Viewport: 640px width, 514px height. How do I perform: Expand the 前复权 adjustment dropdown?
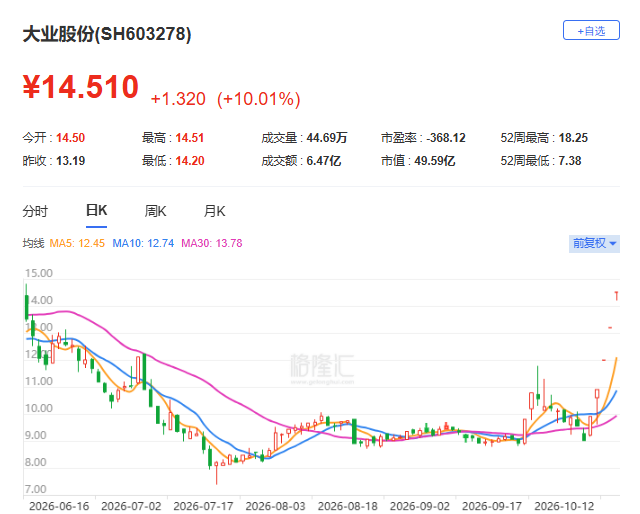click(594, 243)
